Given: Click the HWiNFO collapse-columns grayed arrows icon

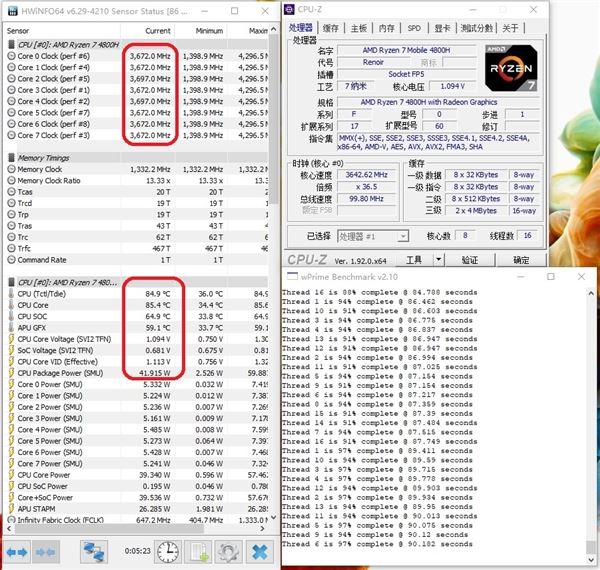Looking at the screenshot, I should (46, 552).
